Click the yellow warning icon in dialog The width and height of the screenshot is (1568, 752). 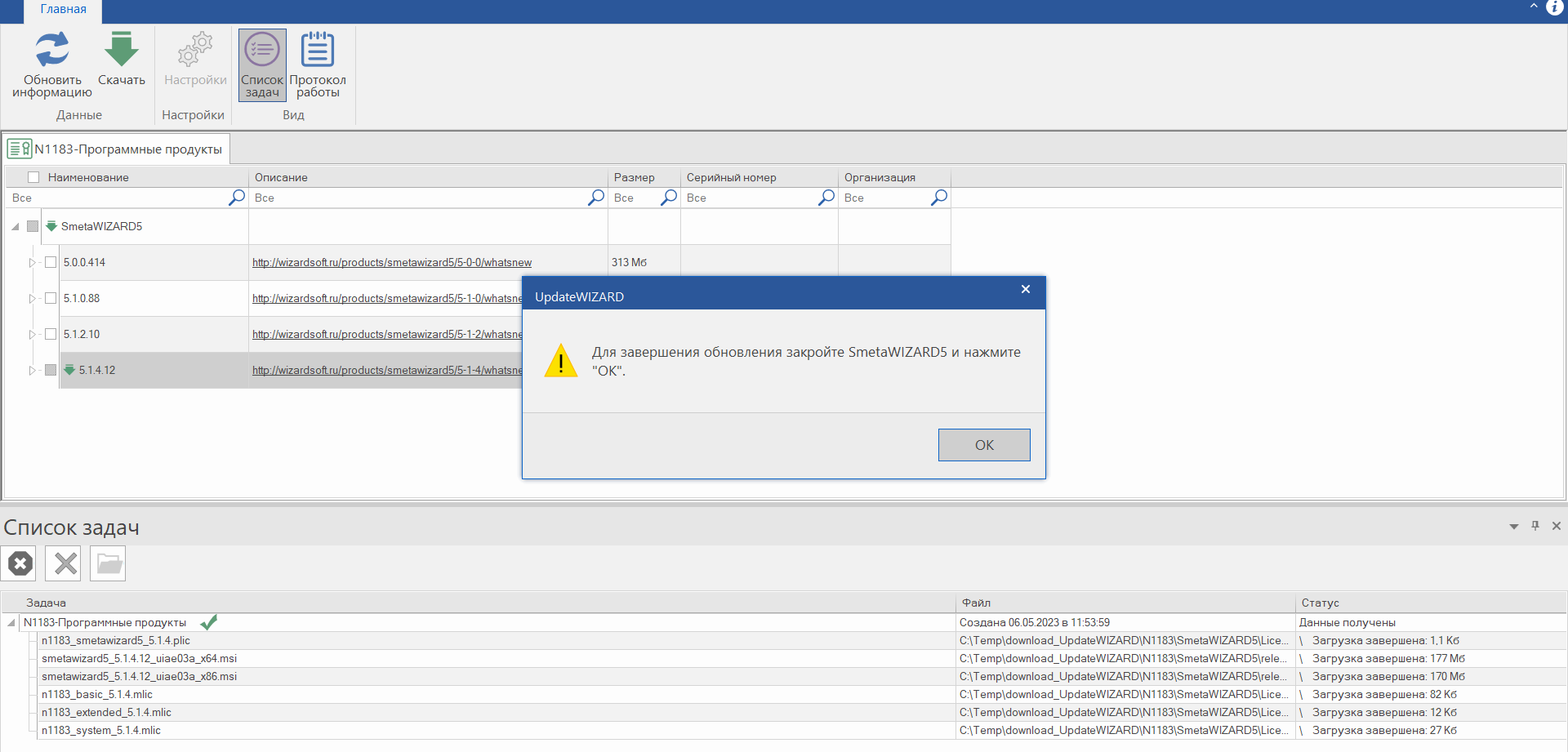(x=561, y=361)
